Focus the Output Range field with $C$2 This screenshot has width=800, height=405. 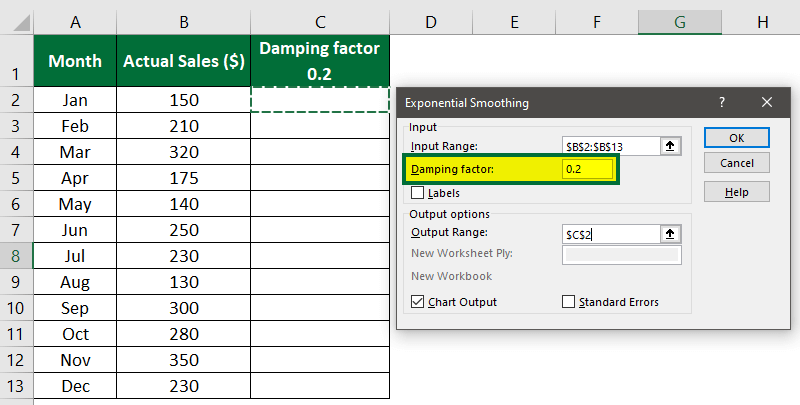click(x=611, y=234)
